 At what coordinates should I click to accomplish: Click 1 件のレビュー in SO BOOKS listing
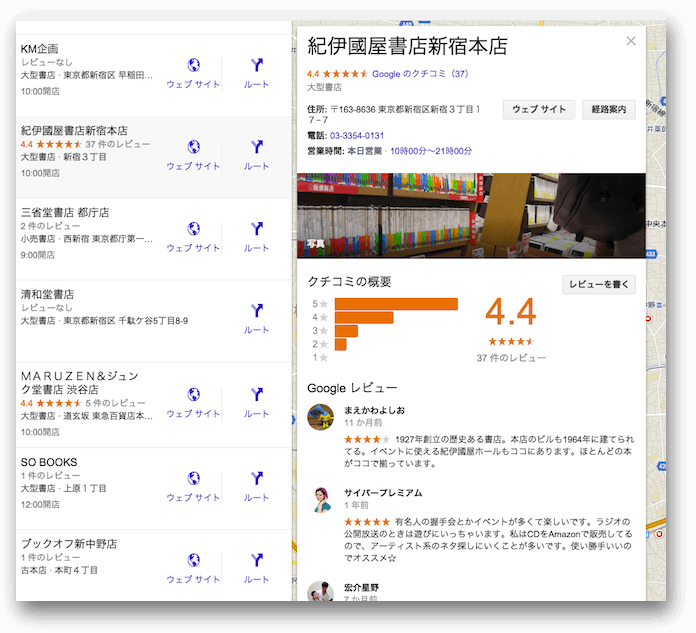tap(51, 475)
